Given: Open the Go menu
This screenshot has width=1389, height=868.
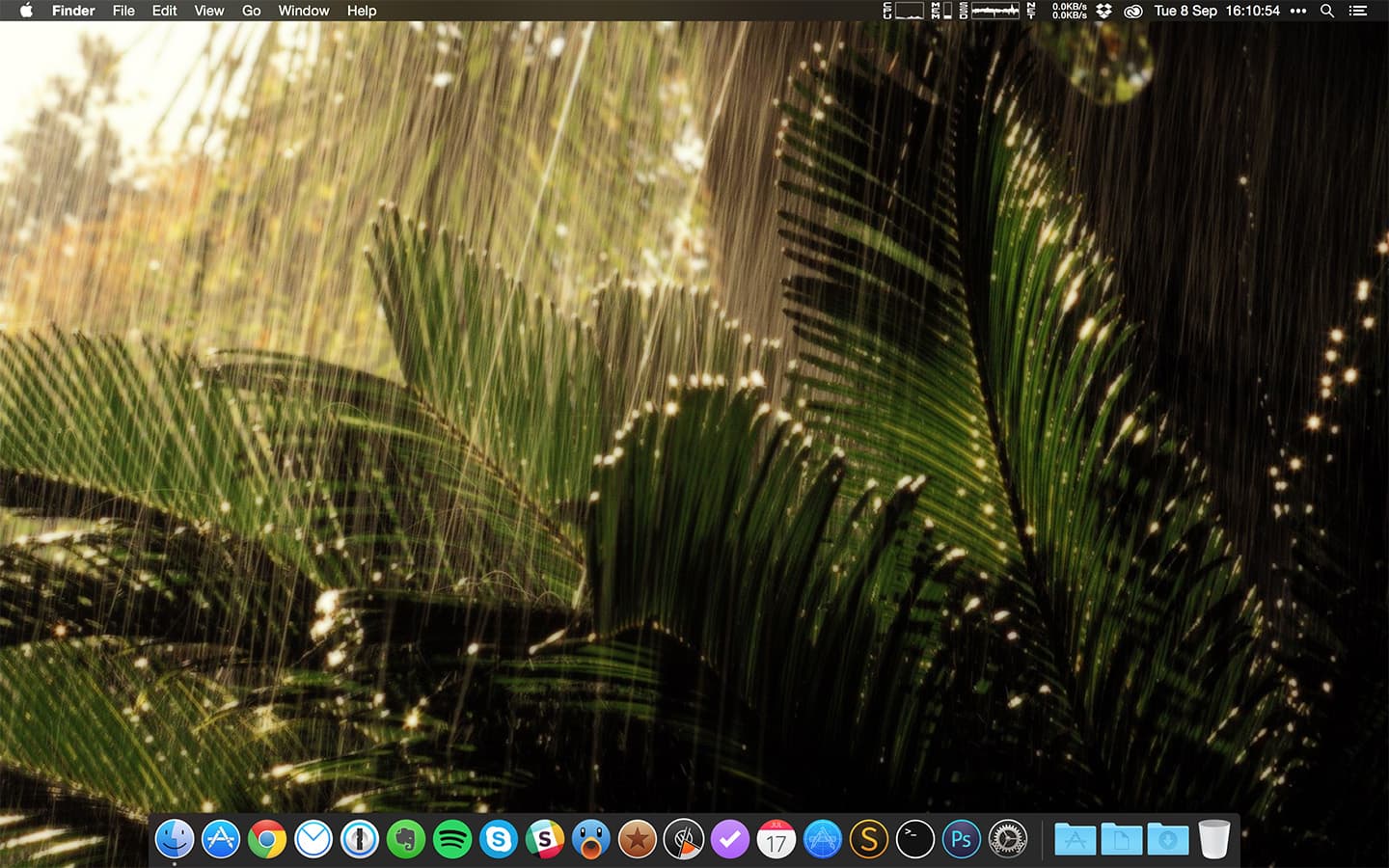Looking at the screenshot, I should pos(251,11).
